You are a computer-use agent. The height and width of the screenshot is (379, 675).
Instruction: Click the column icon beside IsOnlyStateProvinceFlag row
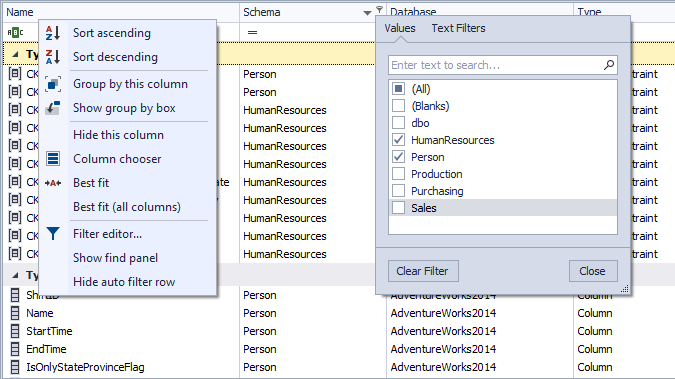[x=15, y=367]
